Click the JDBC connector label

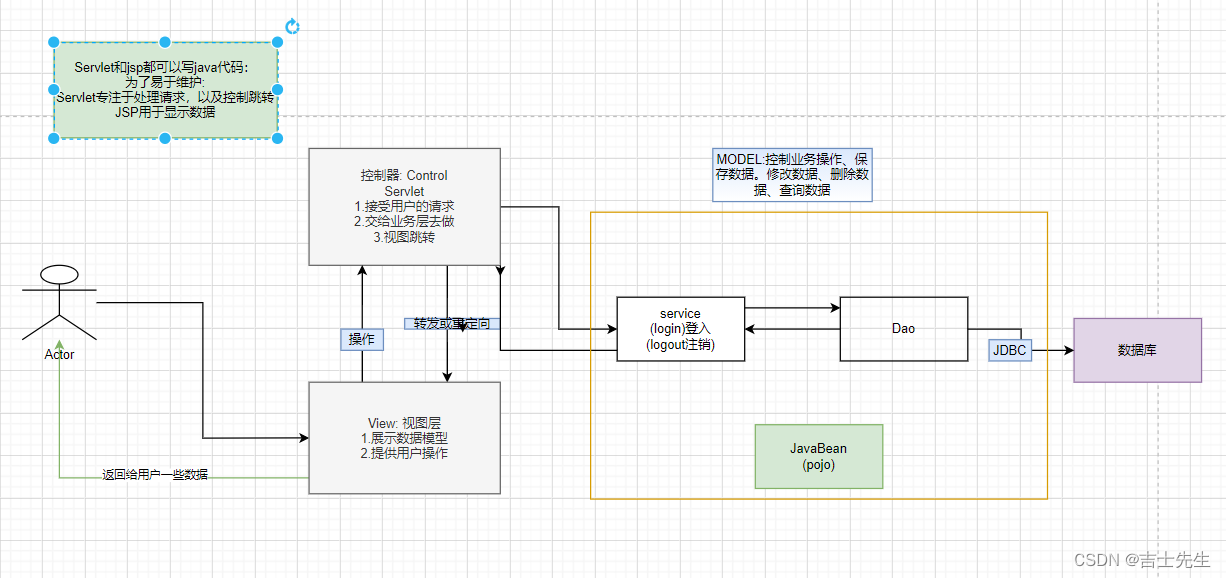tap(1009, 351)
